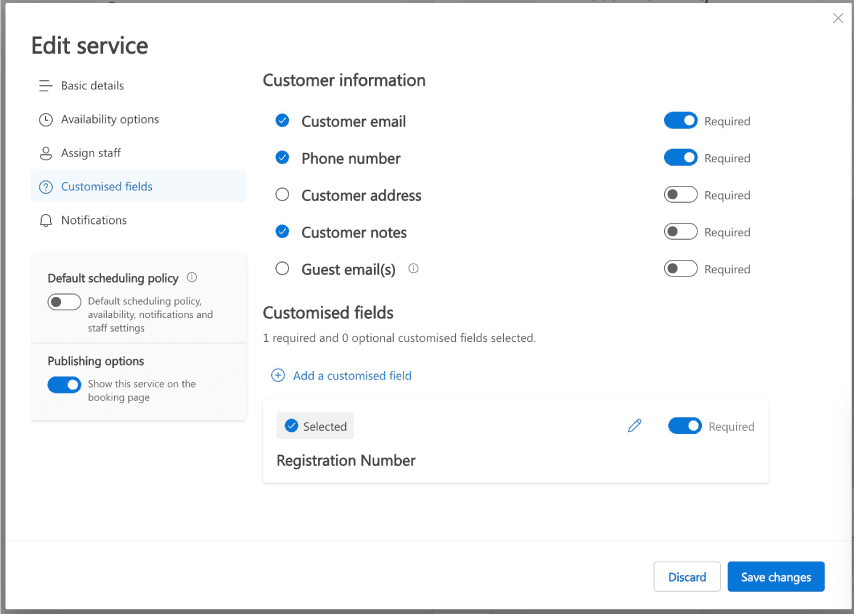The height and width of the screenshot is (614, 854).
Task: Click the lines icon for Basic details
Action: [46, 86]
